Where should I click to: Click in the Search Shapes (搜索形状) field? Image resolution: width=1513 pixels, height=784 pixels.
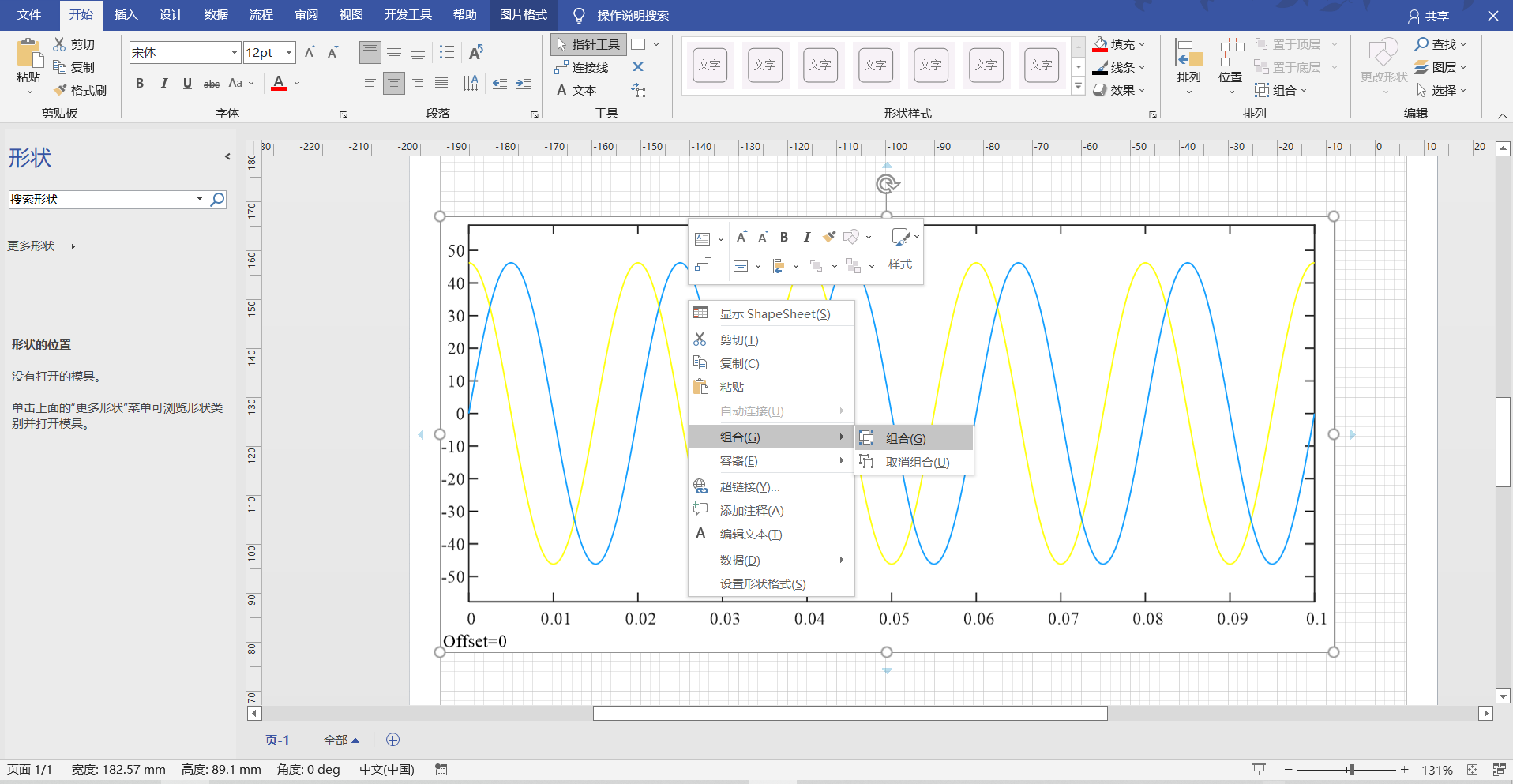click(x=103, y=199)
